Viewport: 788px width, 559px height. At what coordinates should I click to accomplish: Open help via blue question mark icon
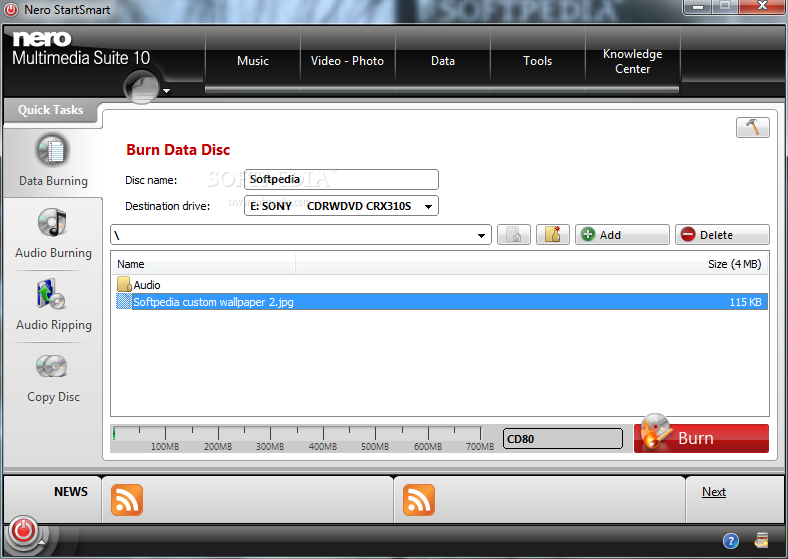(731, 541)
